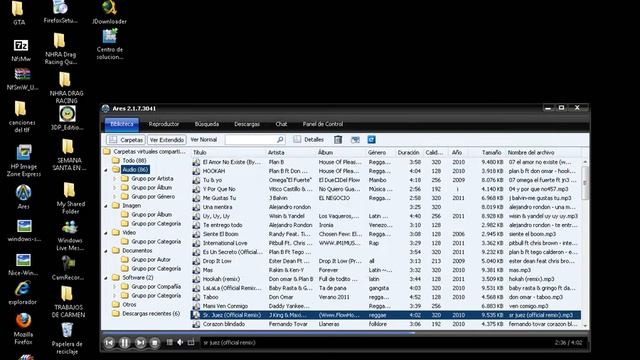The width and height of the screenshot is (640, 360).
Task: Expand Grupo por Artista under Audio
Action: click(115, 179)
